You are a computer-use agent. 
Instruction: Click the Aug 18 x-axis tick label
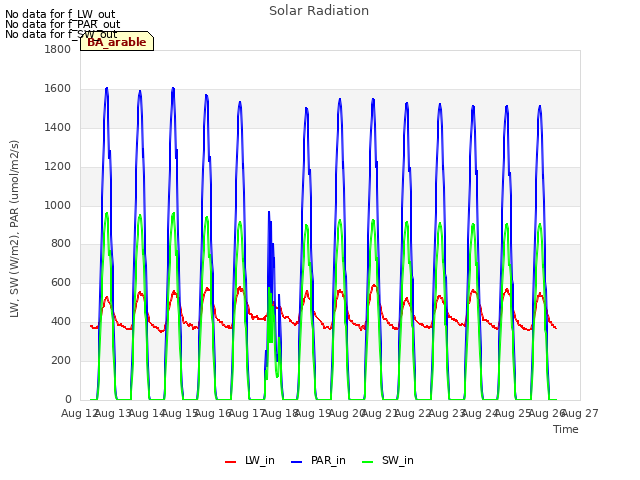[x=280, y=413]
